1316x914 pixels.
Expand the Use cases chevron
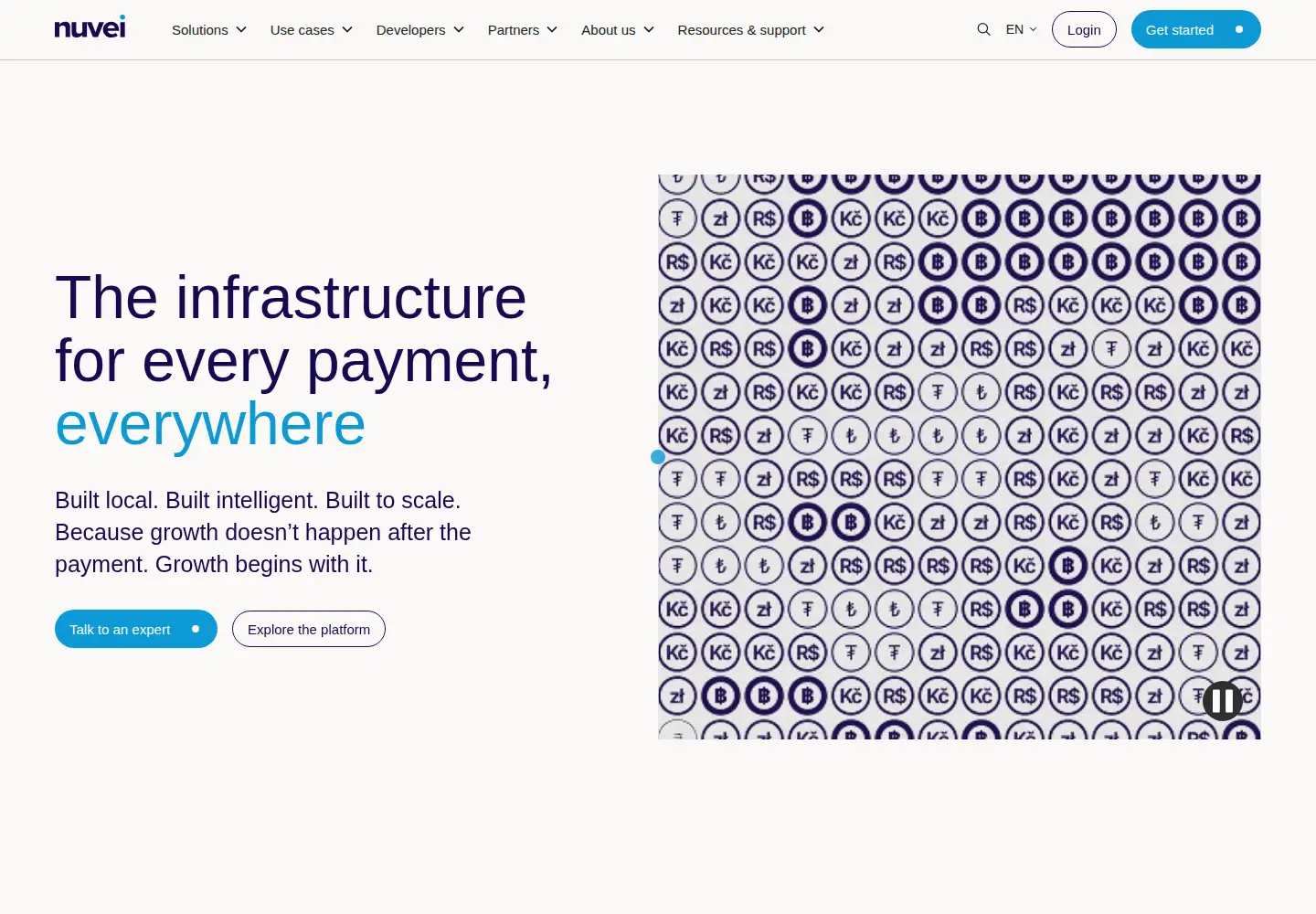347,29
